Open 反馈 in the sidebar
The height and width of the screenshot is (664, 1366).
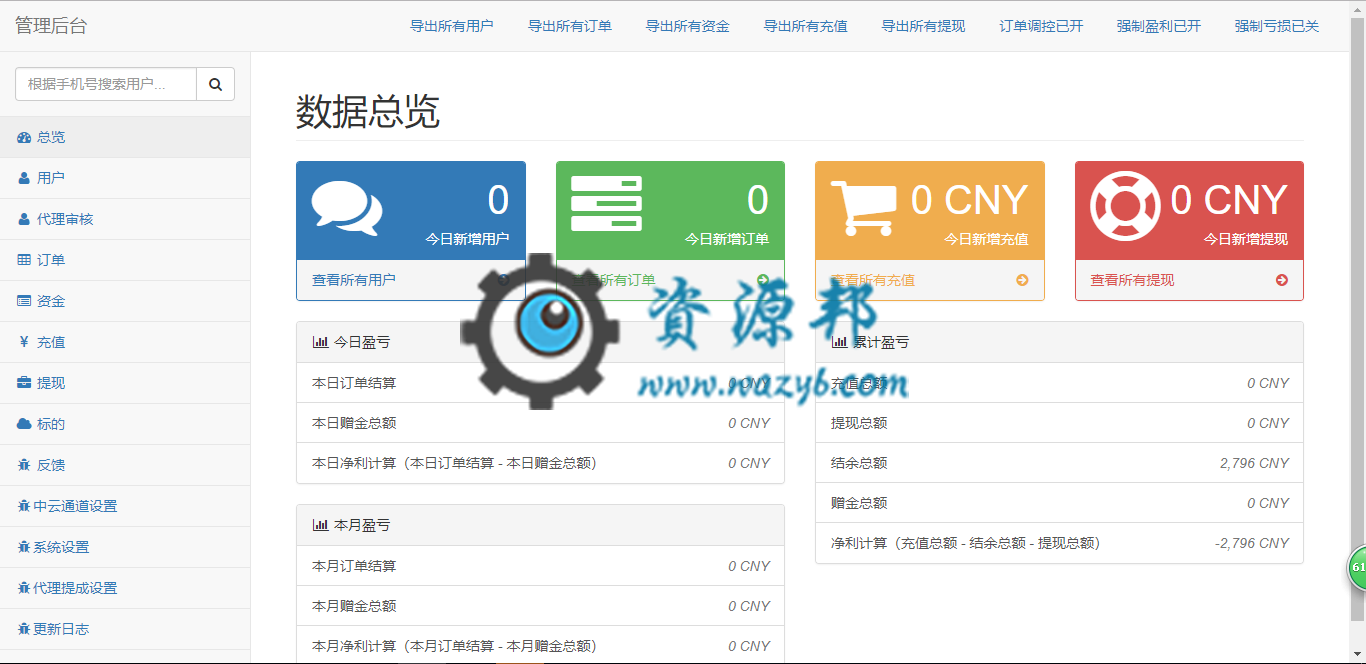pyautogui.click(x=125, y=465)
